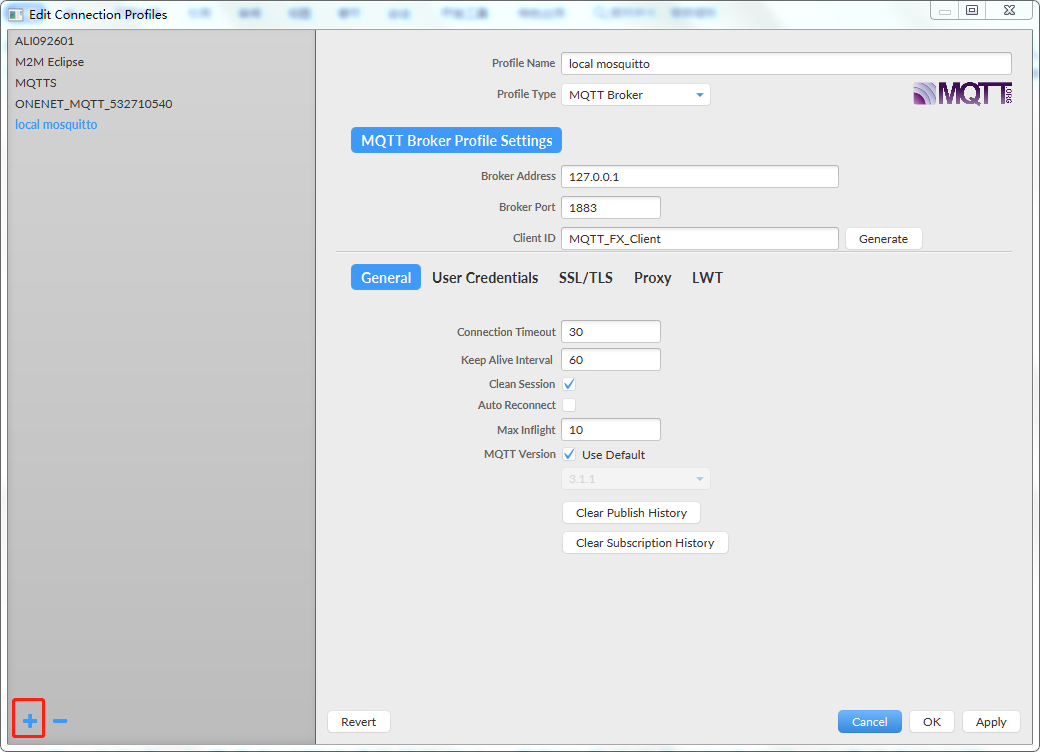
Task: Focus the Connection Timeout field
Action: pyautogui.click(x=611, y=332)
